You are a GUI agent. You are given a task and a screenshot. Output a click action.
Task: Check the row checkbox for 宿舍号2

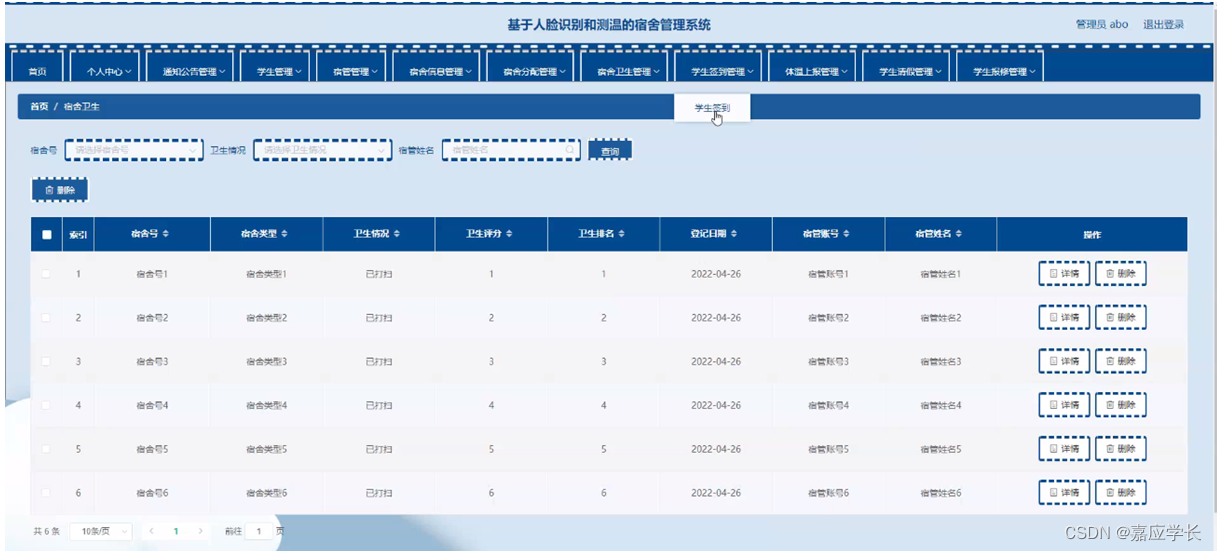pyautogui.click(x=46, y=318)
